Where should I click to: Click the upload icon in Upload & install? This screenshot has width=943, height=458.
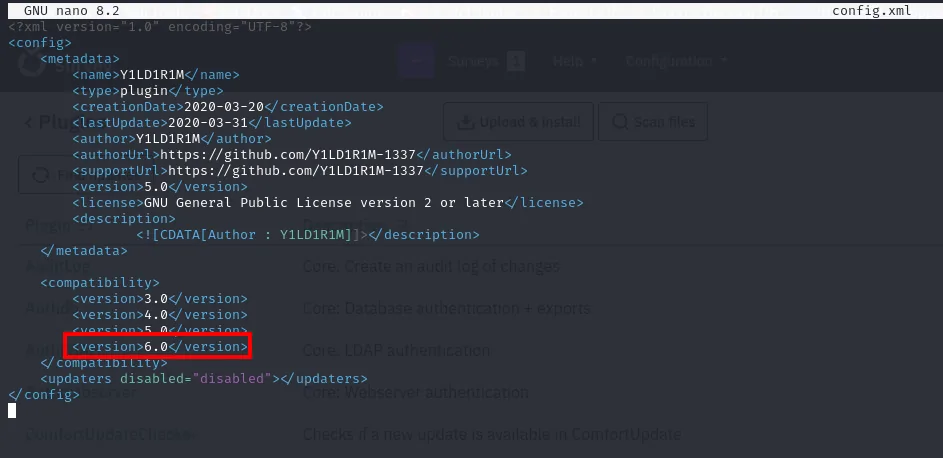[x=465, y=122]
